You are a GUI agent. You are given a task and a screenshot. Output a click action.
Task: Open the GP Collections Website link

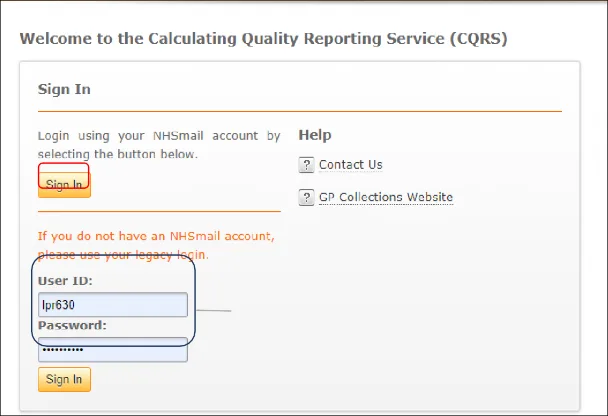pos(386,197)
